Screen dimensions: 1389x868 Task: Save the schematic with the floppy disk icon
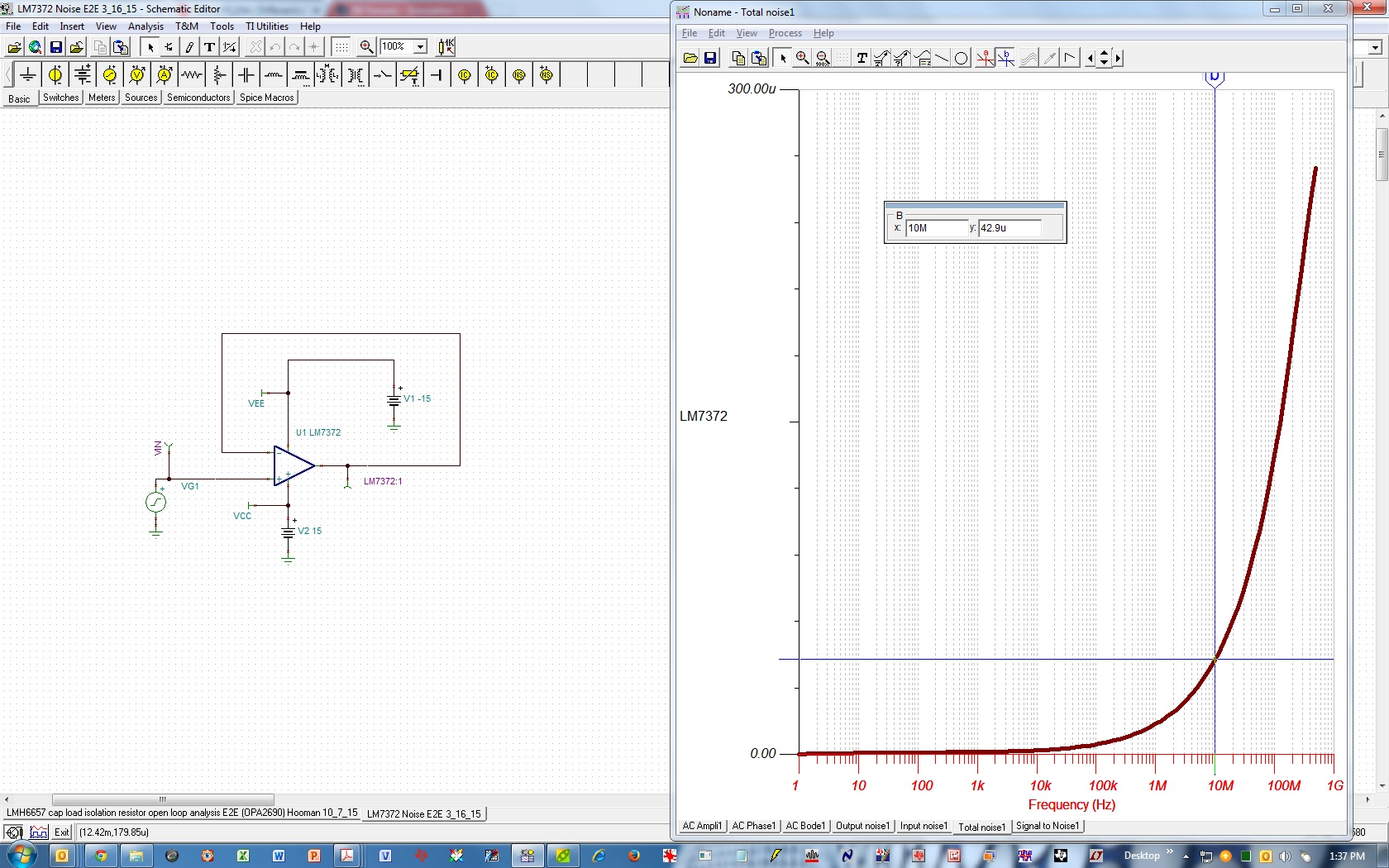pyautogui.click(x=56, y=47)
